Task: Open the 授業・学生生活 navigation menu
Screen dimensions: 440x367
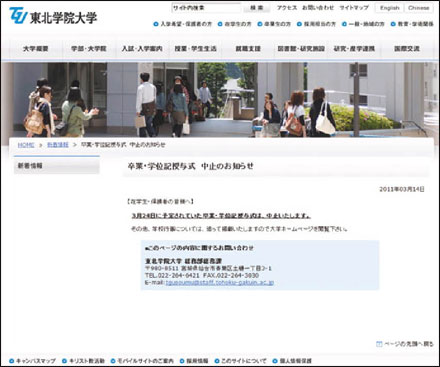Action: click(195, 49)
